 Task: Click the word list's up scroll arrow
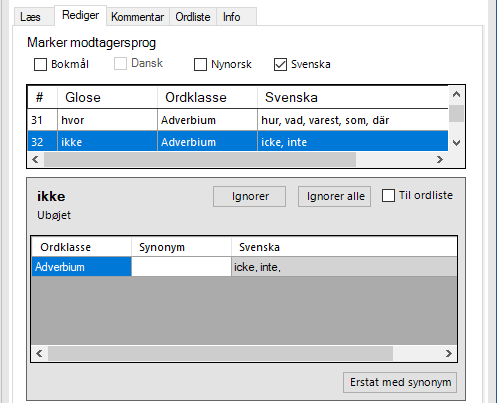[x=456, y=94]
